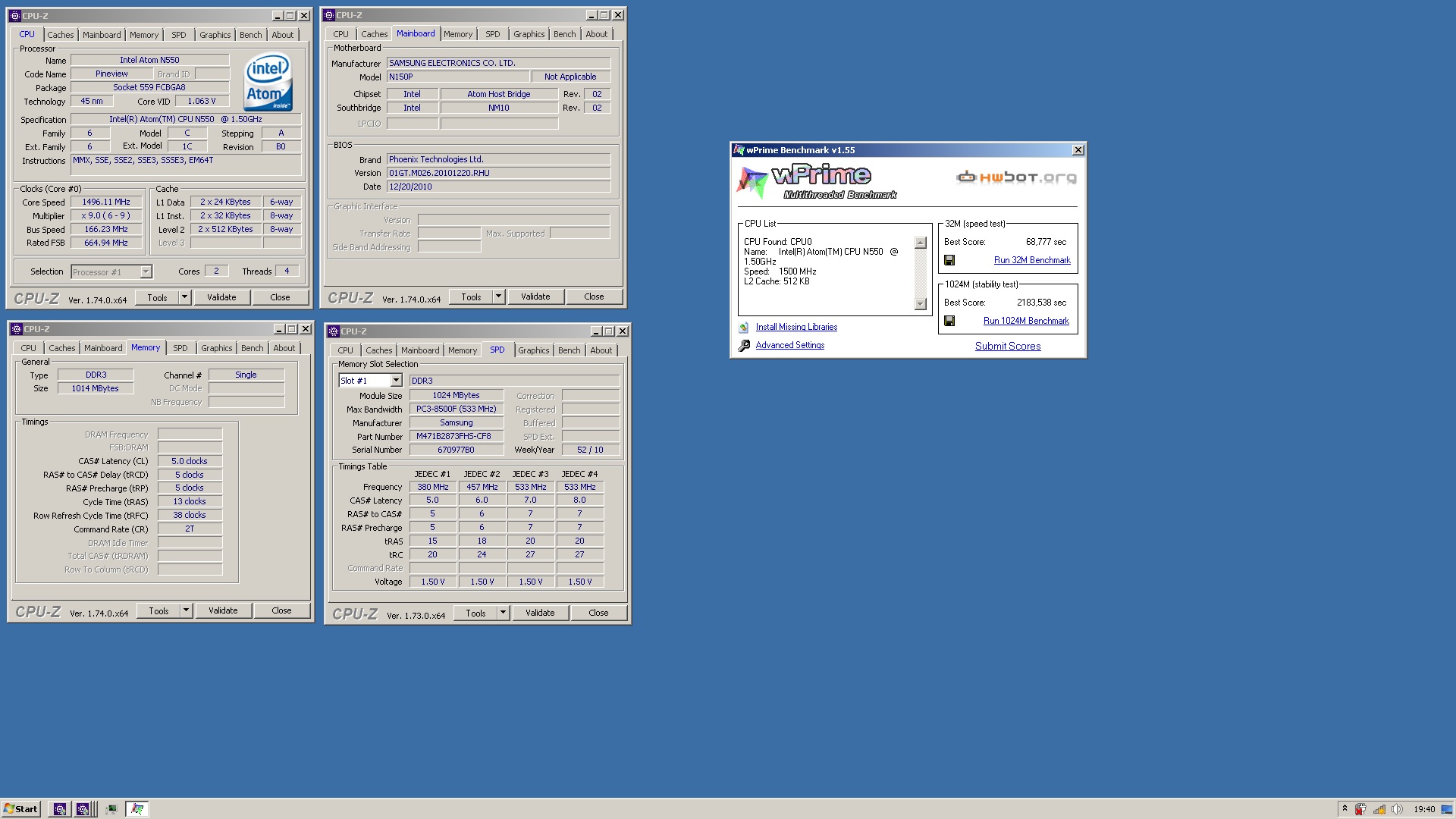Click Install Missing Libraries link
This screenshot has height=819, width=1456.
(x=796, y=327)
